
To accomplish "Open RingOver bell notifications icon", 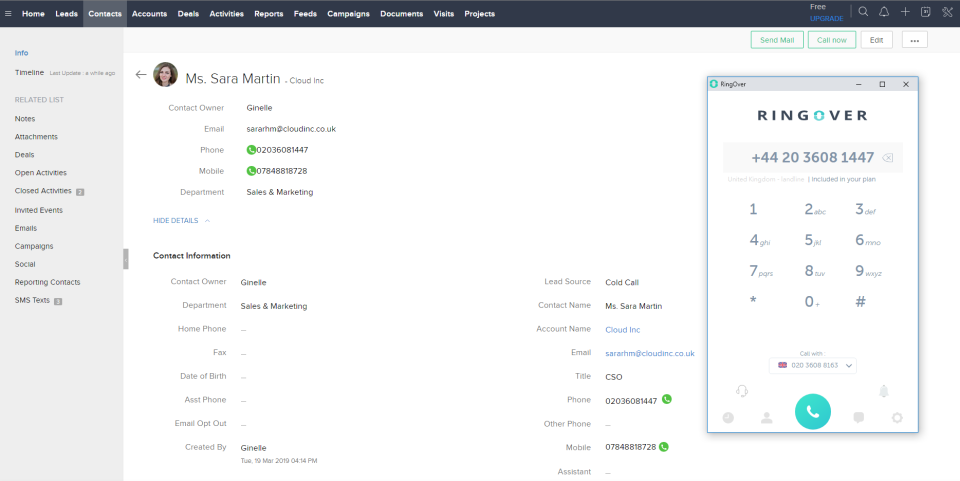I will 883,391.
